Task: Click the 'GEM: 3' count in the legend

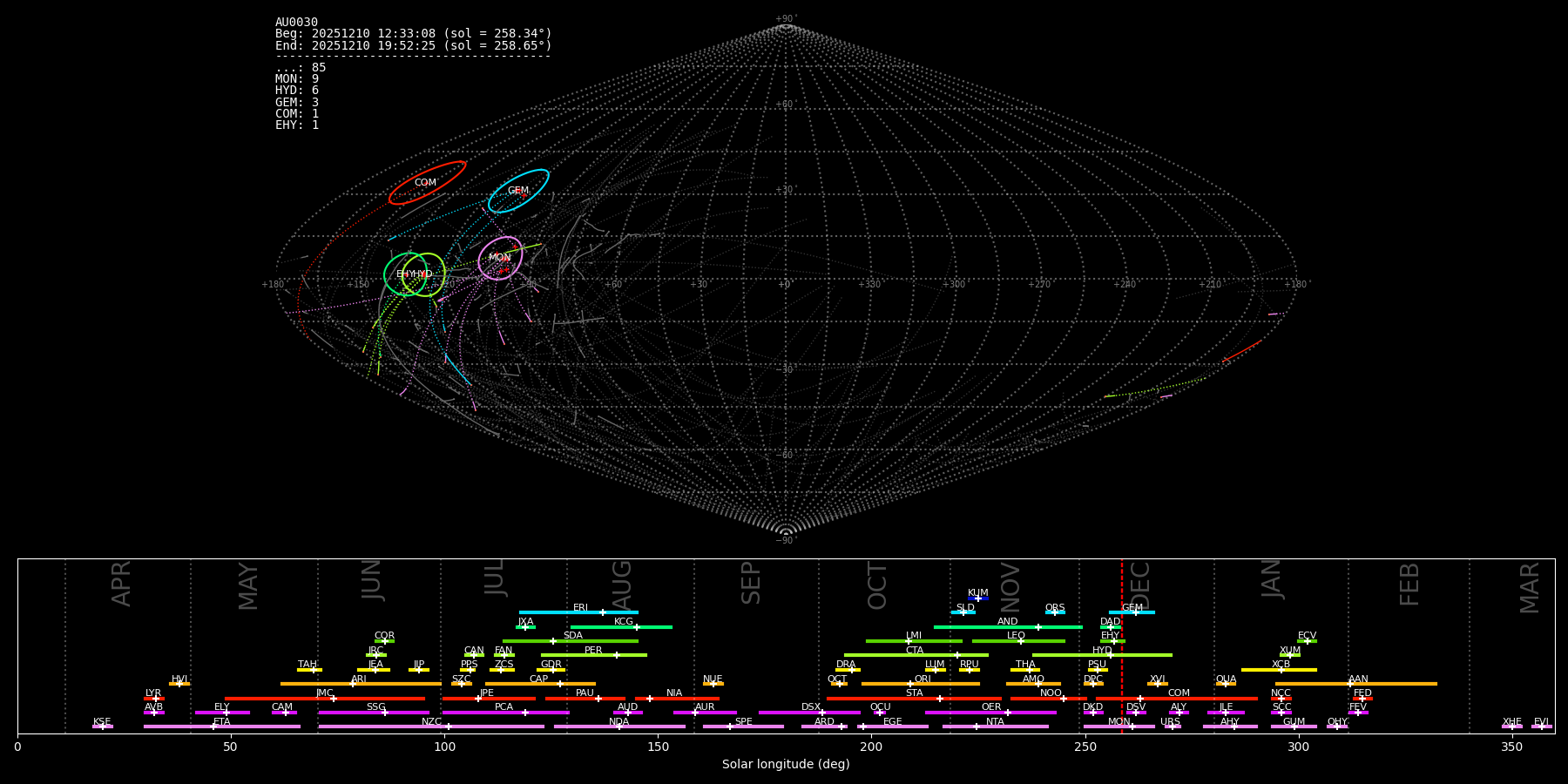Action: pyautogui.click(x=297, y=103)
